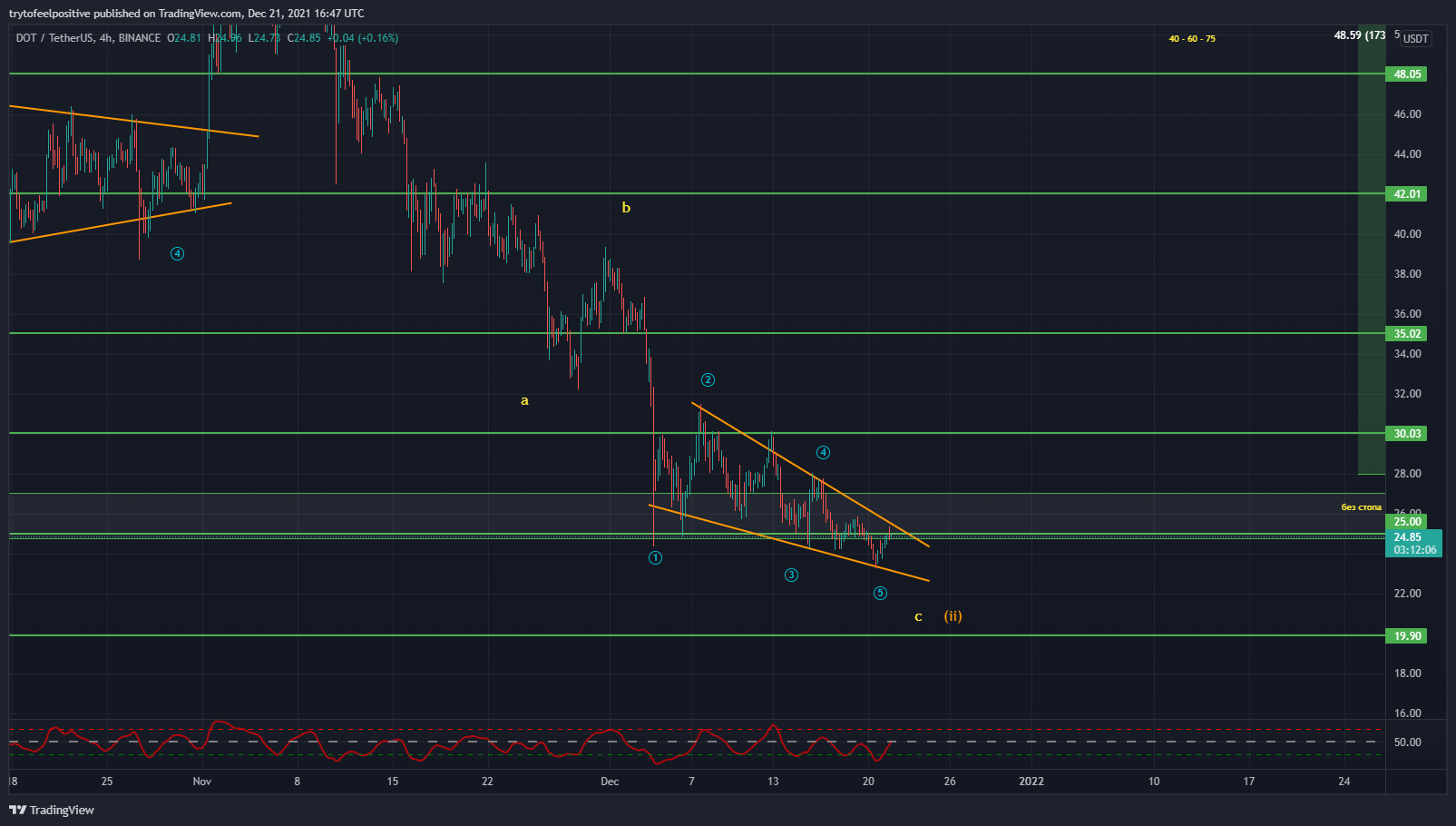Click the Dec date on the time axis
Screen dimensions: 1456x826
[610, 782]
